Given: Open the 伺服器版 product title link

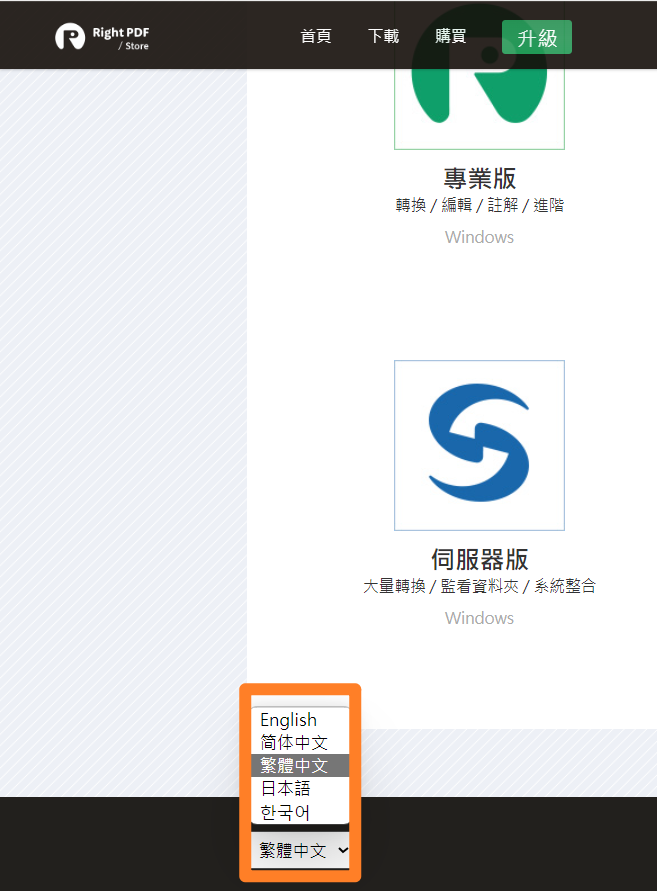Looking at the screenshot, I should pyautogui.click(x=480, y=559).
